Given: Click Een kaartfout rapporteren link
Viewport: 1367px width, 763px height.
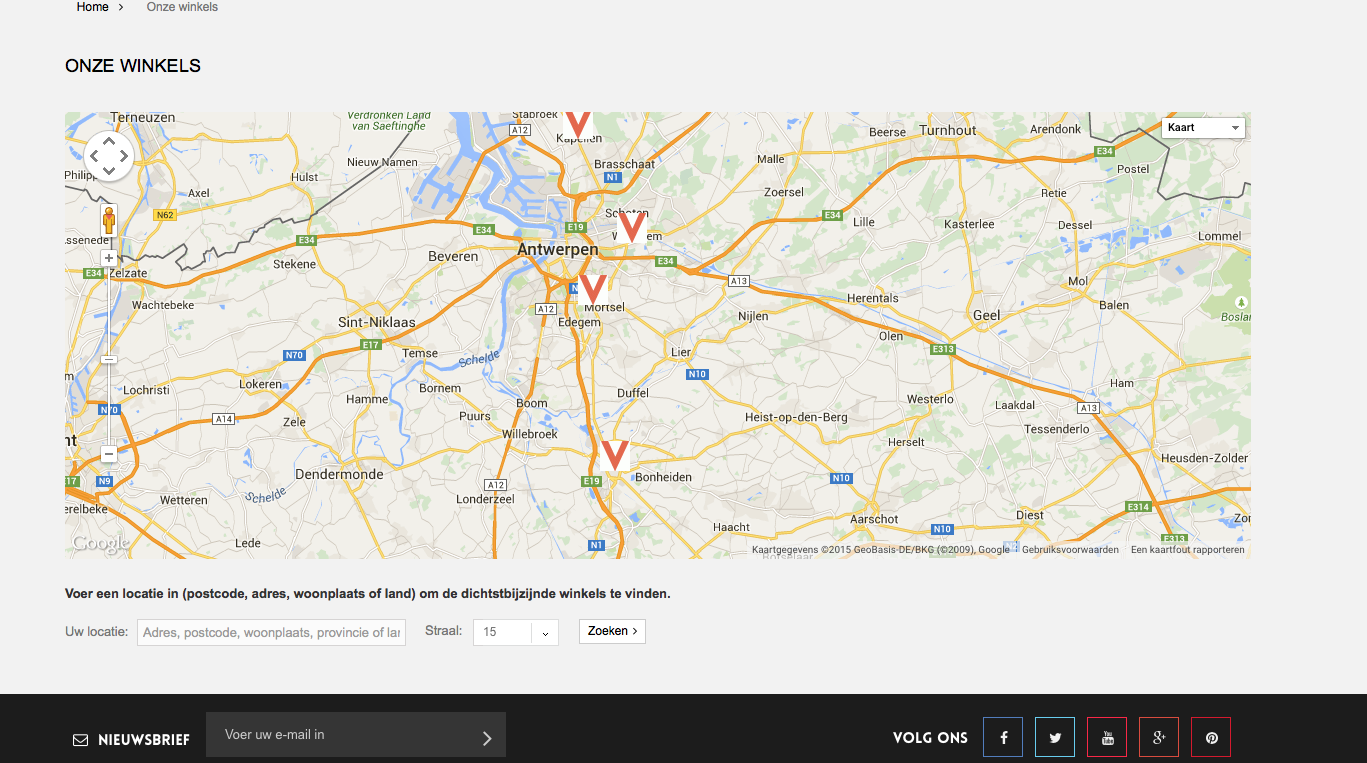Looking at the screenshot, I should point(1188,550).
